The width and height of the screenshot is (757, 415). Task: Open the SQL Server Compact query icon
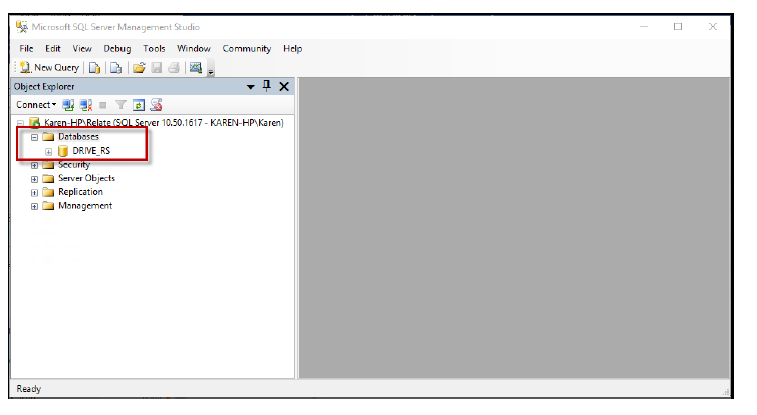tap(116, 68)
